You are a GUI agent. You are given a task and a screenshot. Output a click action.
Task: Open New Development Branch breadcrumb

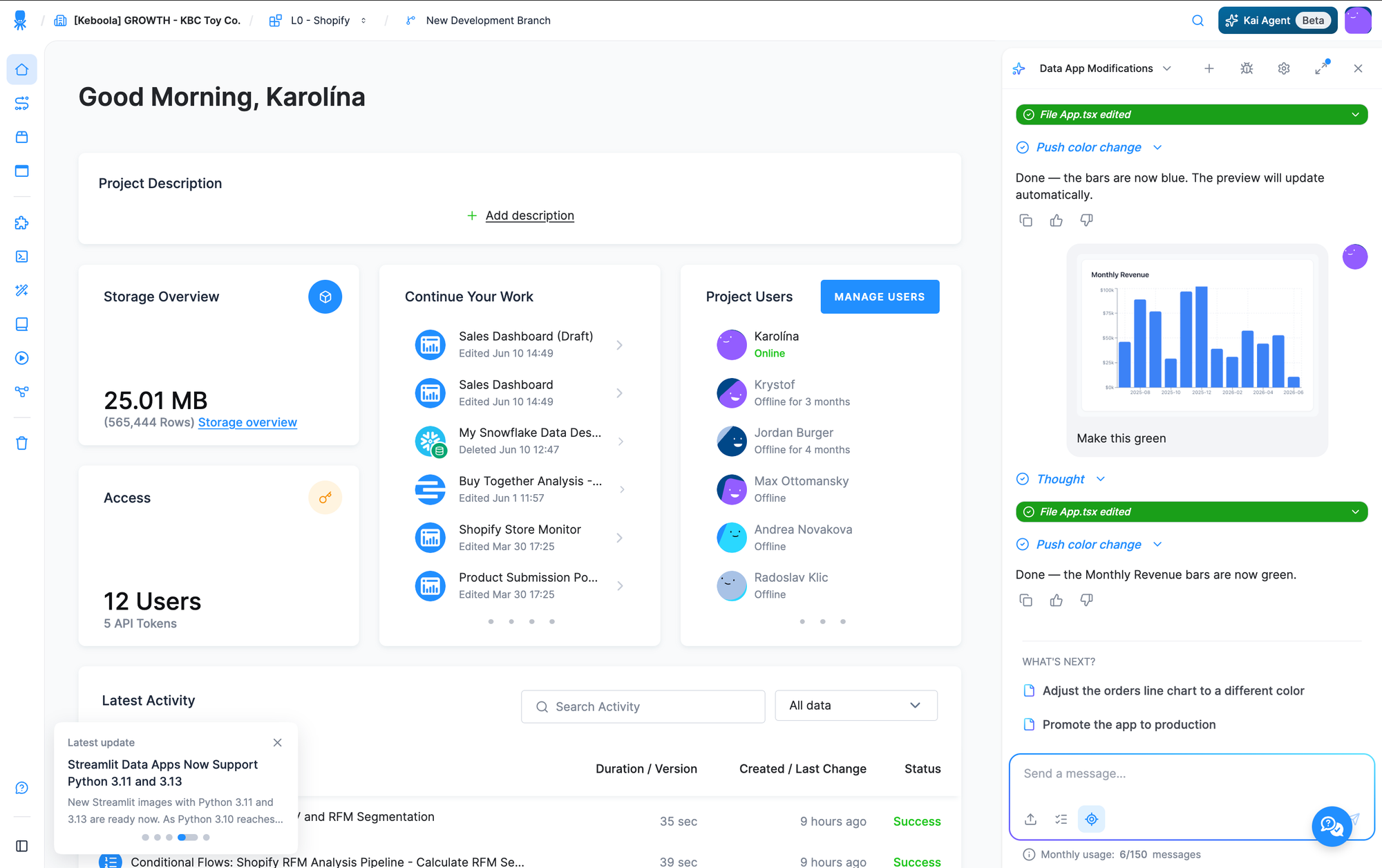click(x=478, y=21)
